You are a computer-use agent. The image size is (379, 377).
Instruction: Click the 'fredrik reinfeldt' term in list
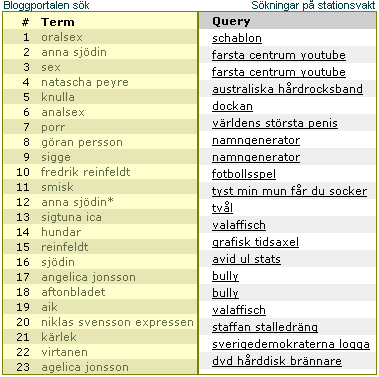pos(85,172)
